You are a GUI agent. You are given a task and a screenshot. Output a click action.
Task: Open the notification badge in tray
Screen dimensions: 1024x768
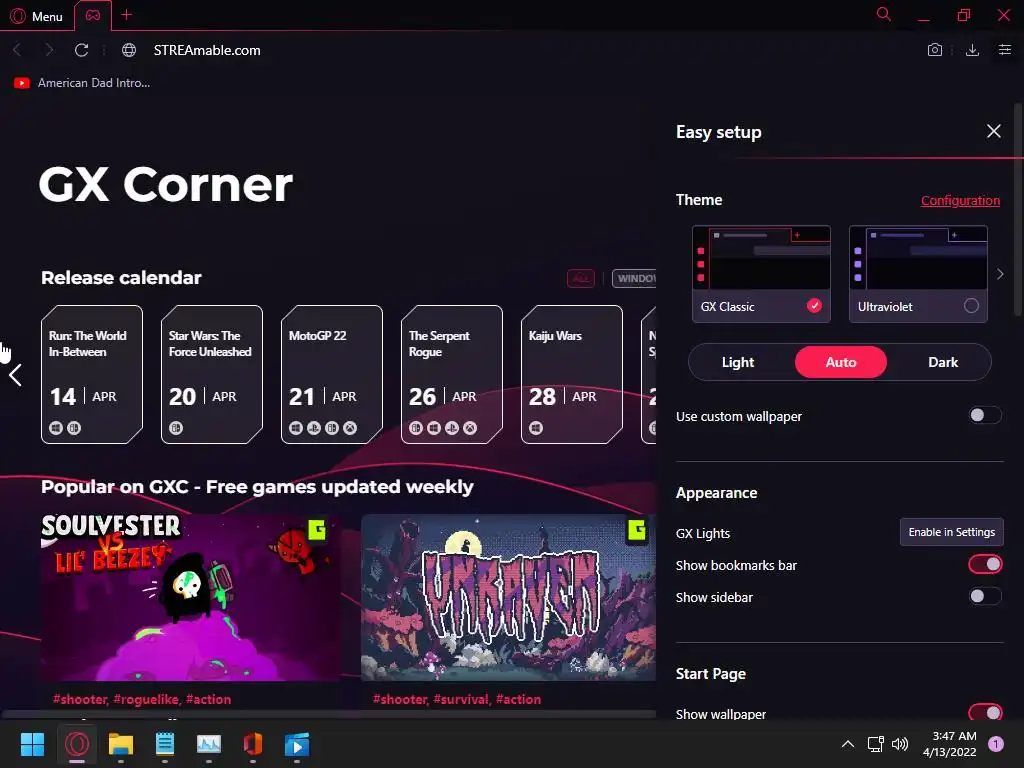pos(996,744)
